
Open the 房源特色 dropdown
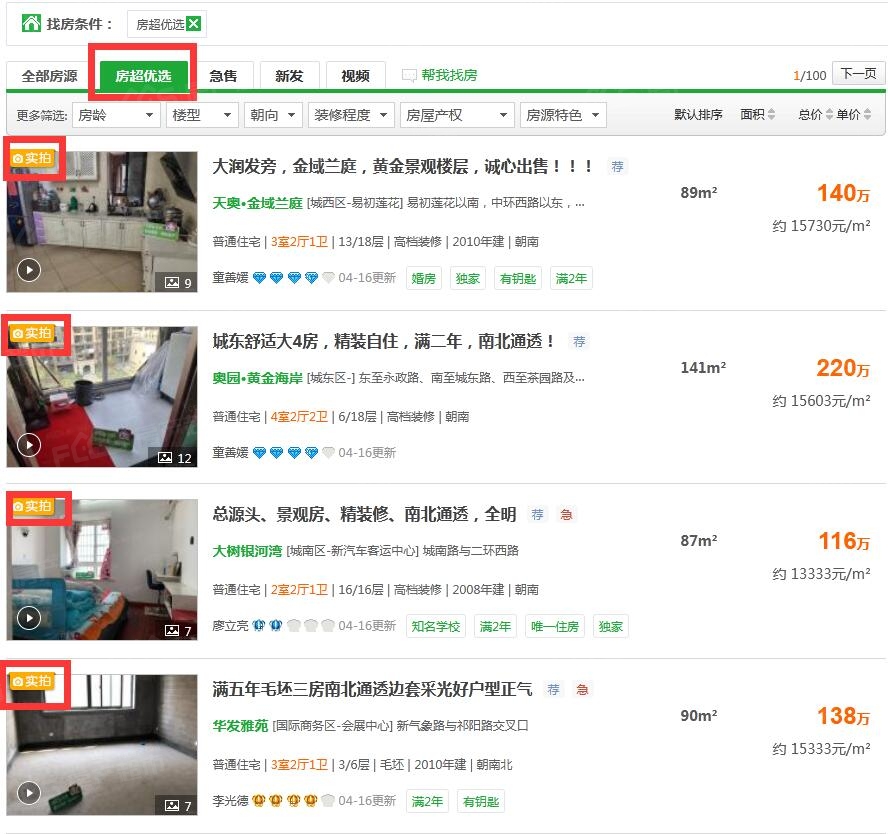pos(563,115)
